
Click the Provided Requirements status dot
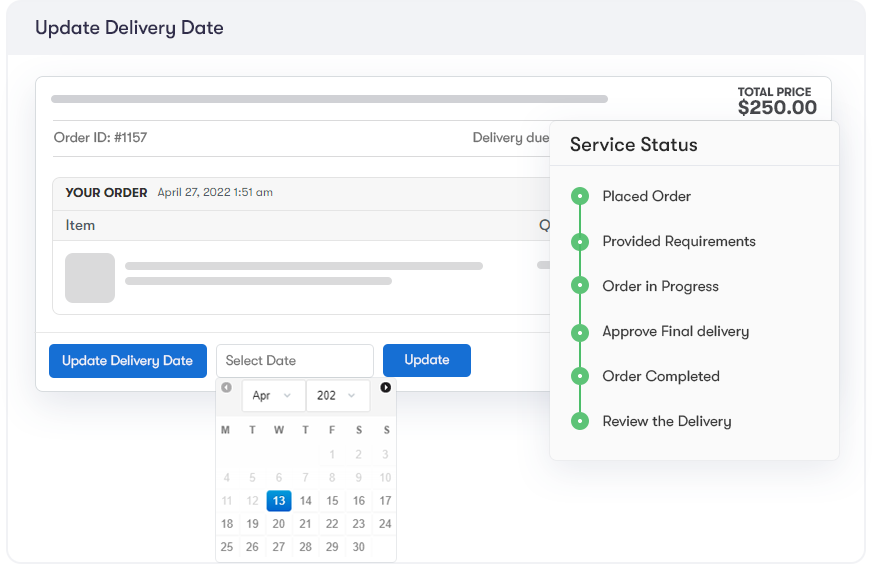tap(580, 241)
